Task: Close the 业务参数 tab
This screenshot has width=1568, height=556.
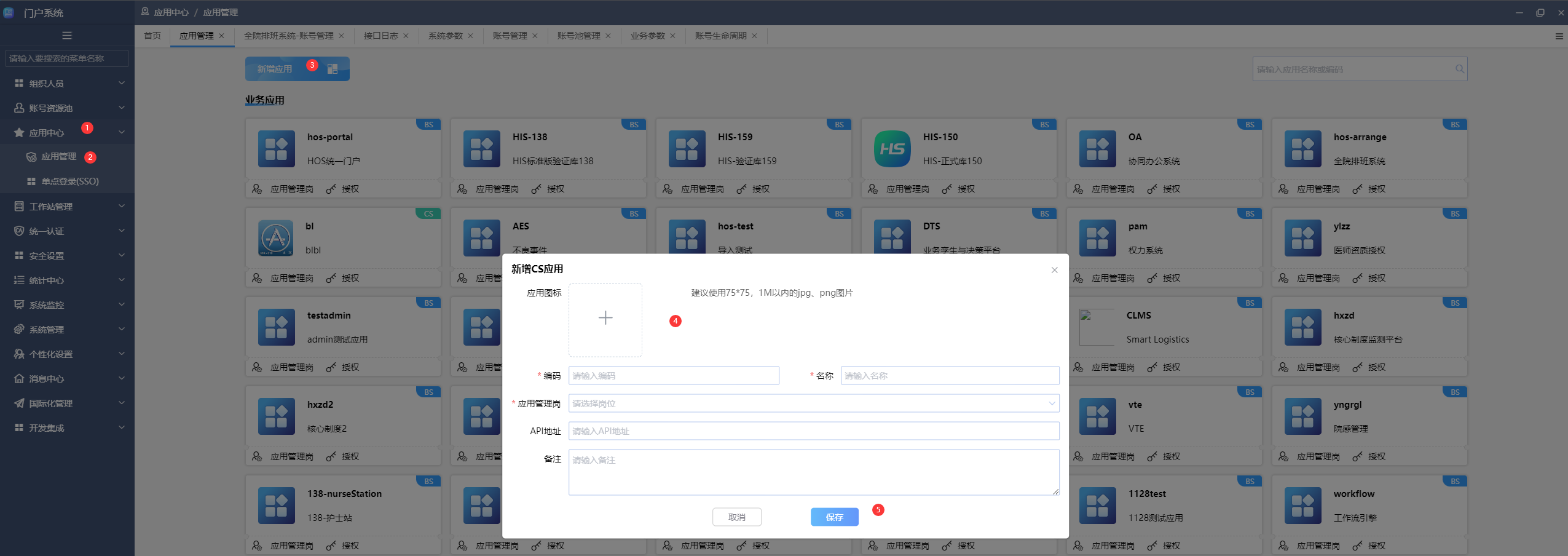Action: pyautogui.click(x=672, y=36)
